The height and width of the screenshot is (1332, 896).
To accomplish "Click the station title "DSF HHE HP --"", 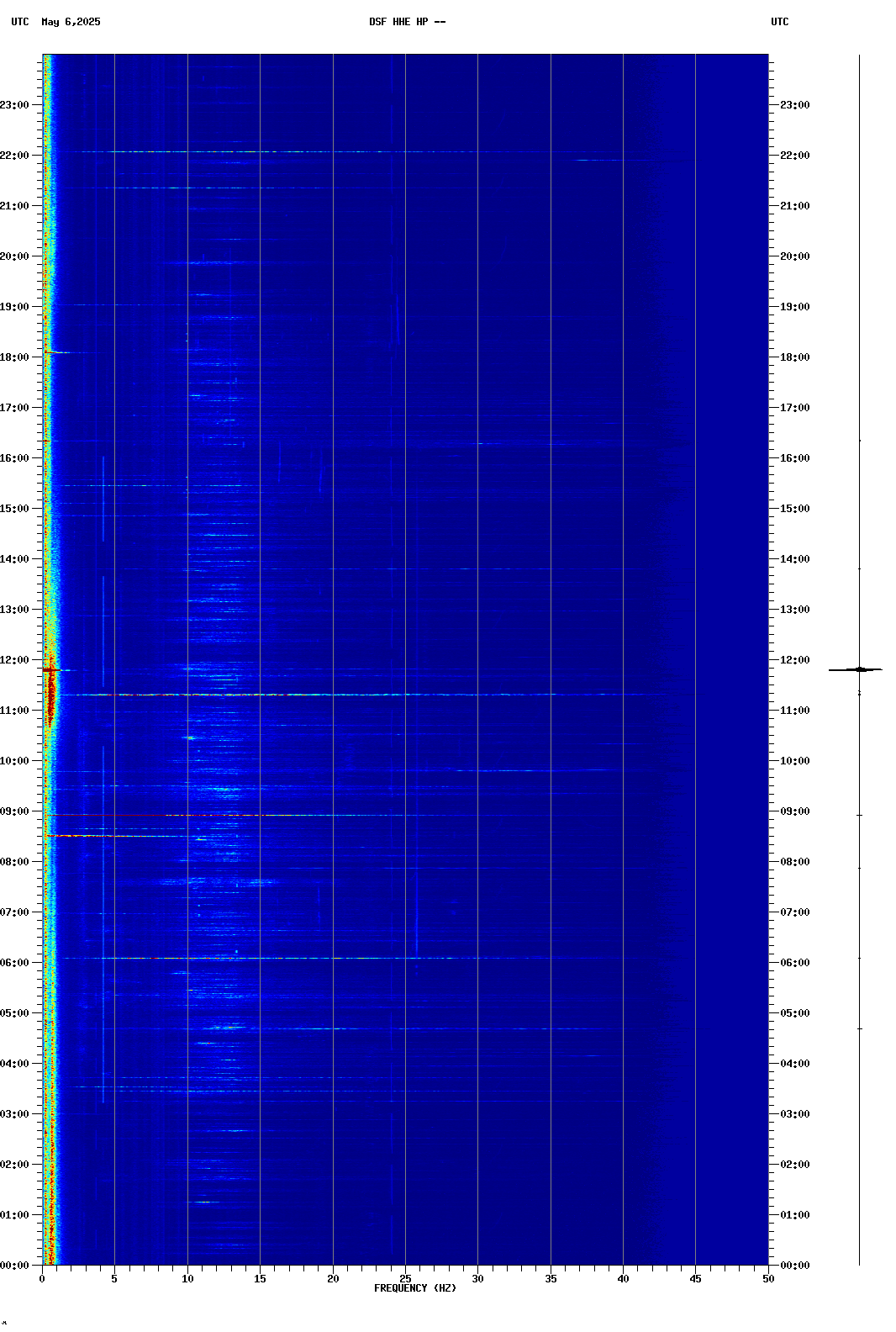I will click(x=408, y=22).
